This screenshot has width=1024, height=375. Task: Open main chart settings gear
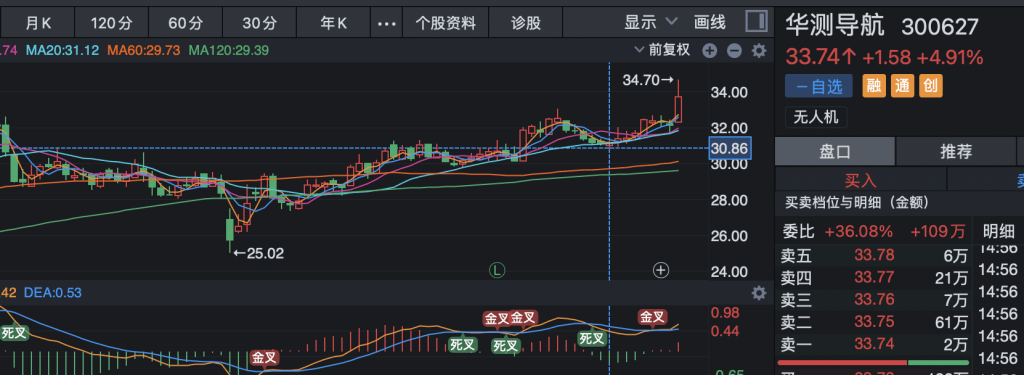coord(758,50)
